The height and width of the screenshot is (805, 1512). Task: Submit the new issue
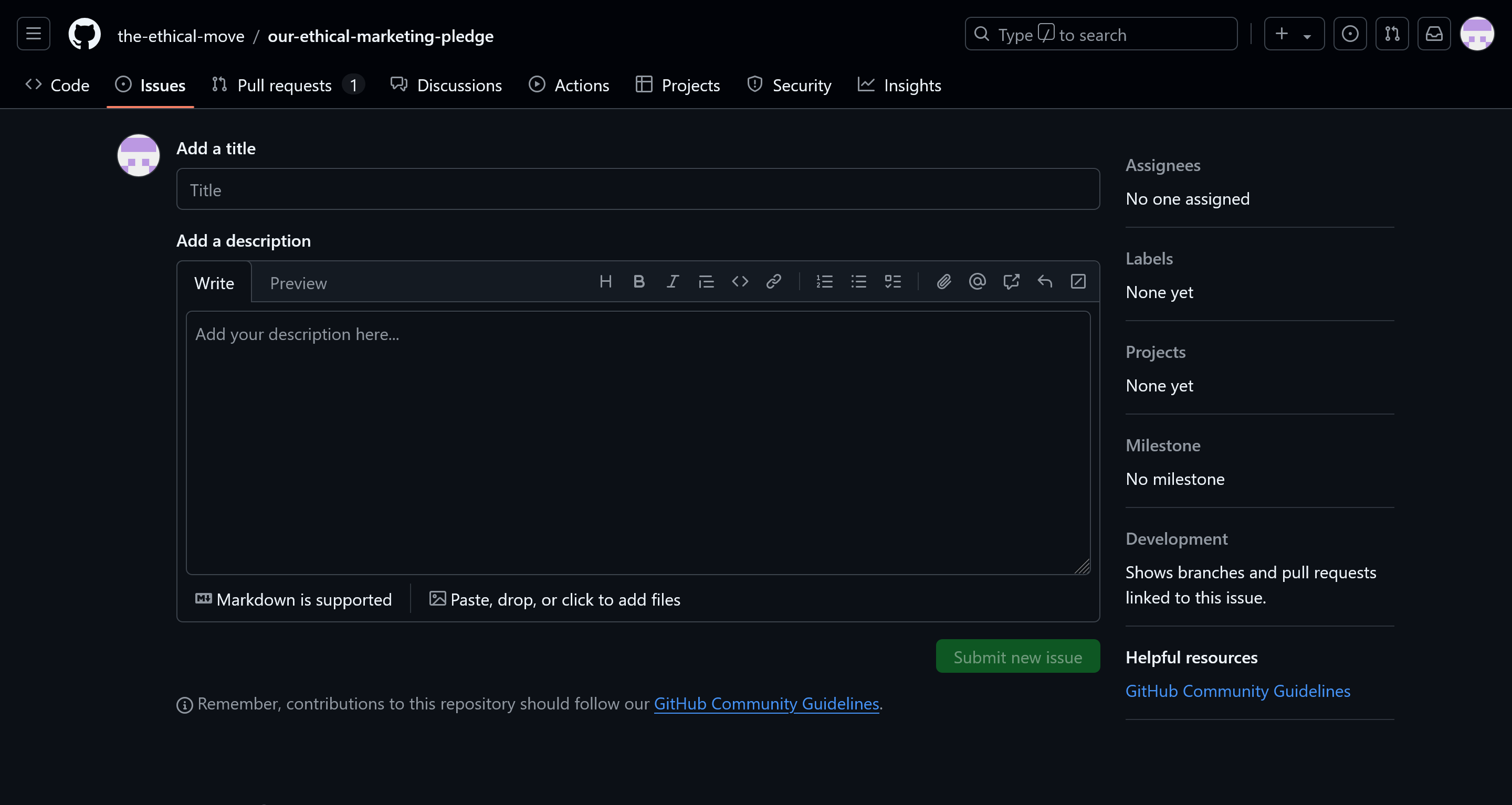(x=1017, y=656)
